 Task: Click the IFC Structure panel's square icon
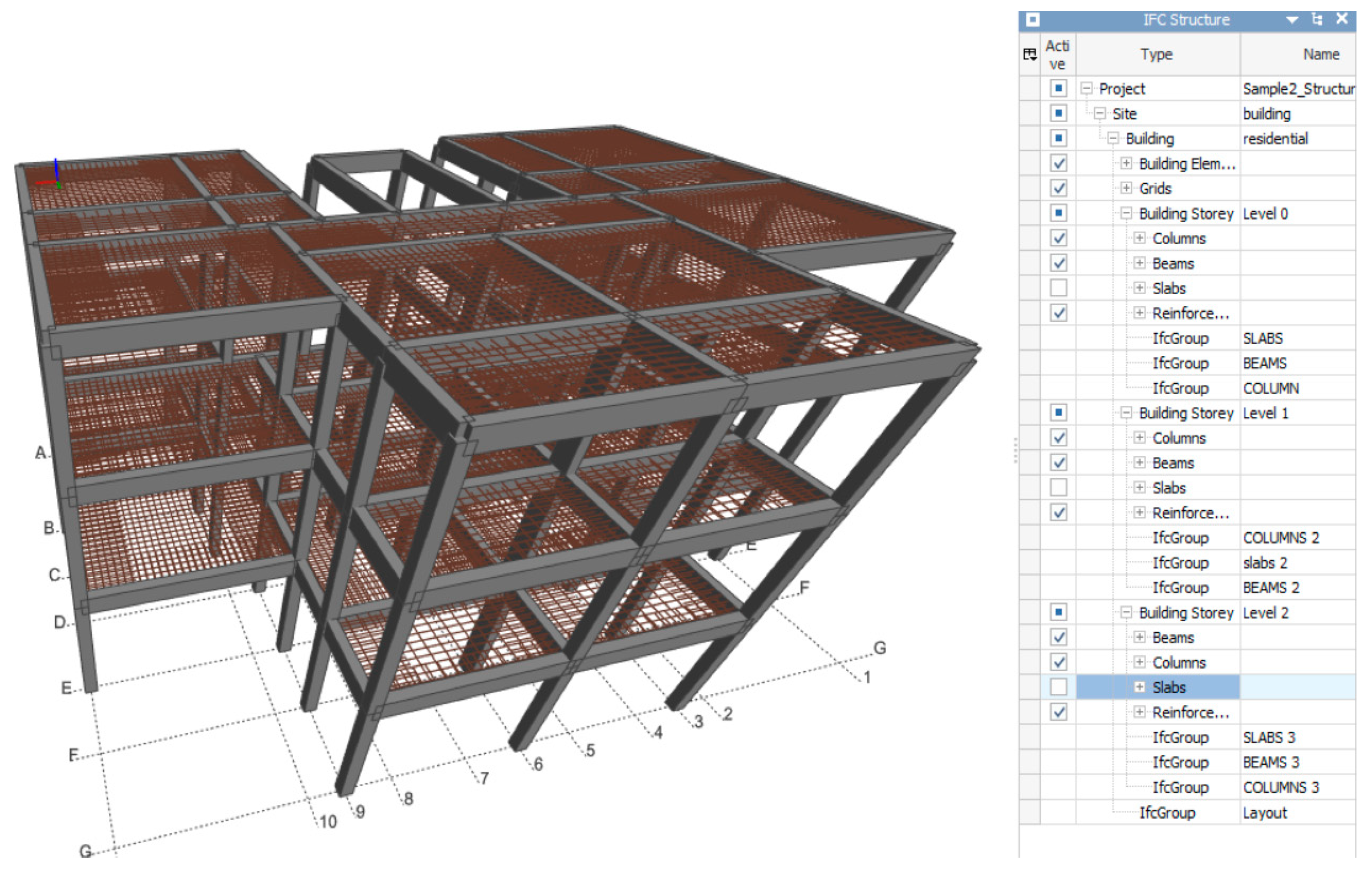click(x=1032, y=20)
